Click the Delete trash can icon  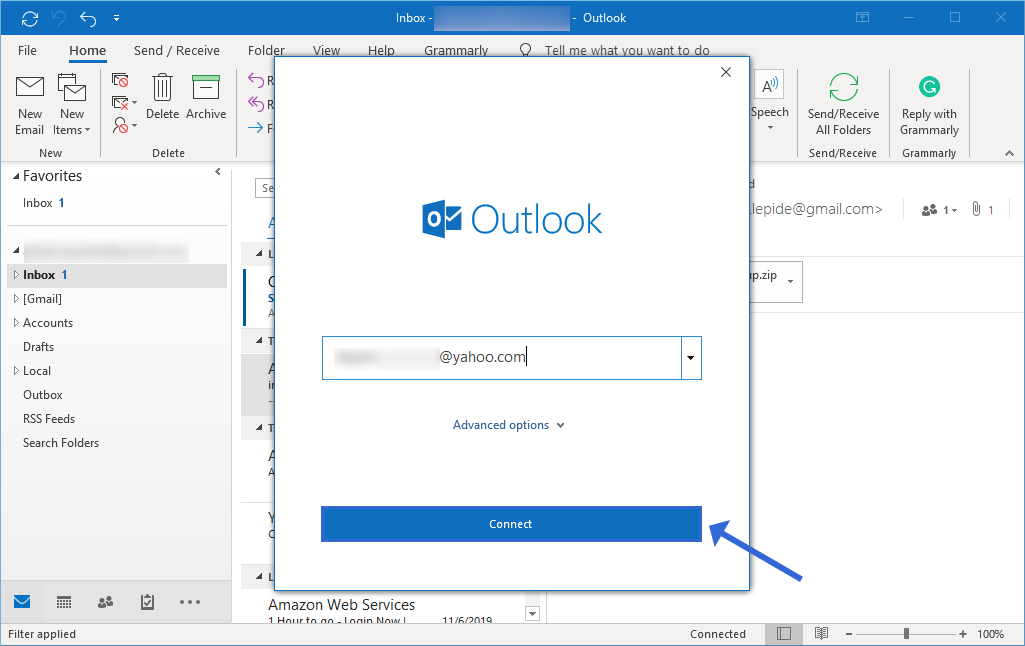click(162, 88)
